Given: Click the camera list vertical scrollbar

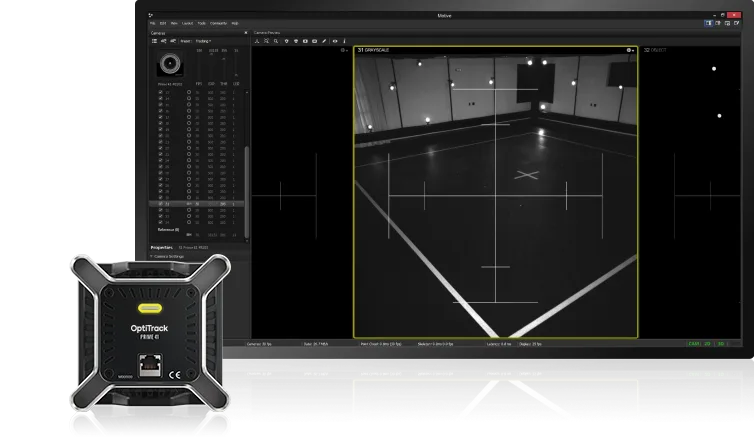Looking at the screenshot, I should pos(247,192).
